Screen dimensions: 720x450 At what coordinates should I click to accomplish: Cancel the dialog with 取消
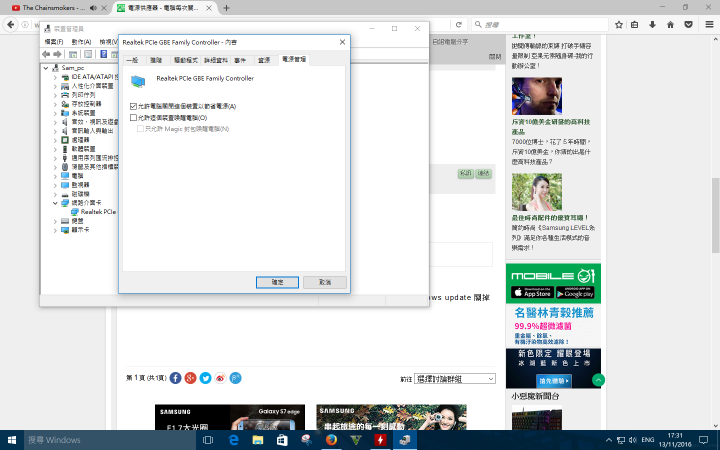[325, 282]
